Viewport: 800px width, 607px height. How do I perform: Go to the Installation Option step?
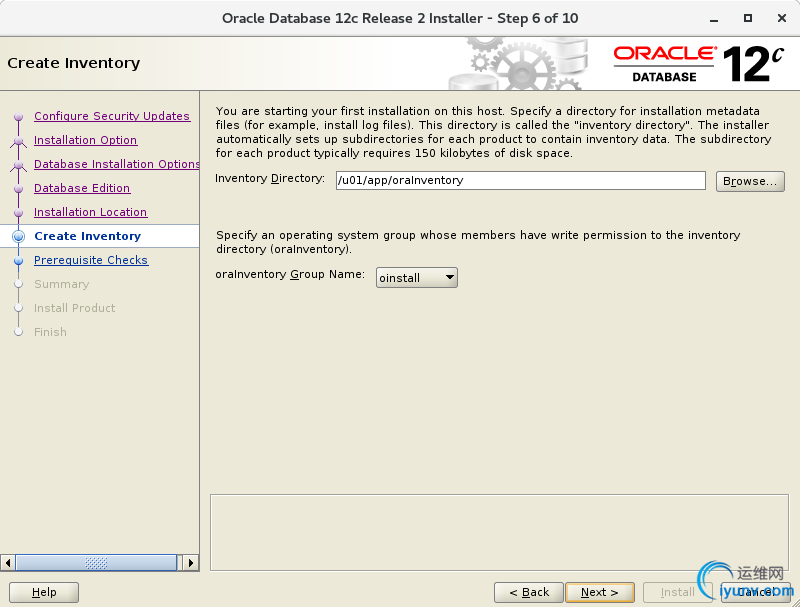tap(85, 140)
